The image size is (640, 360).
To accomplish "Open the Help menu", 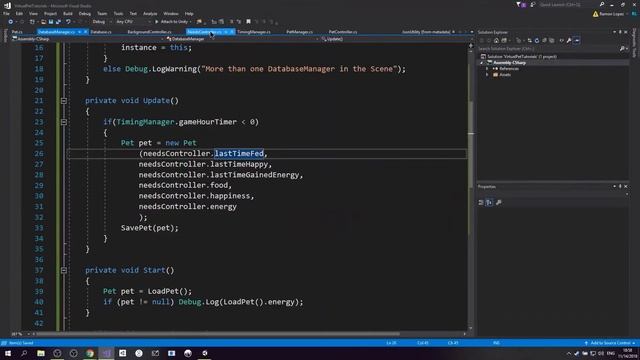I will [189, 13].
